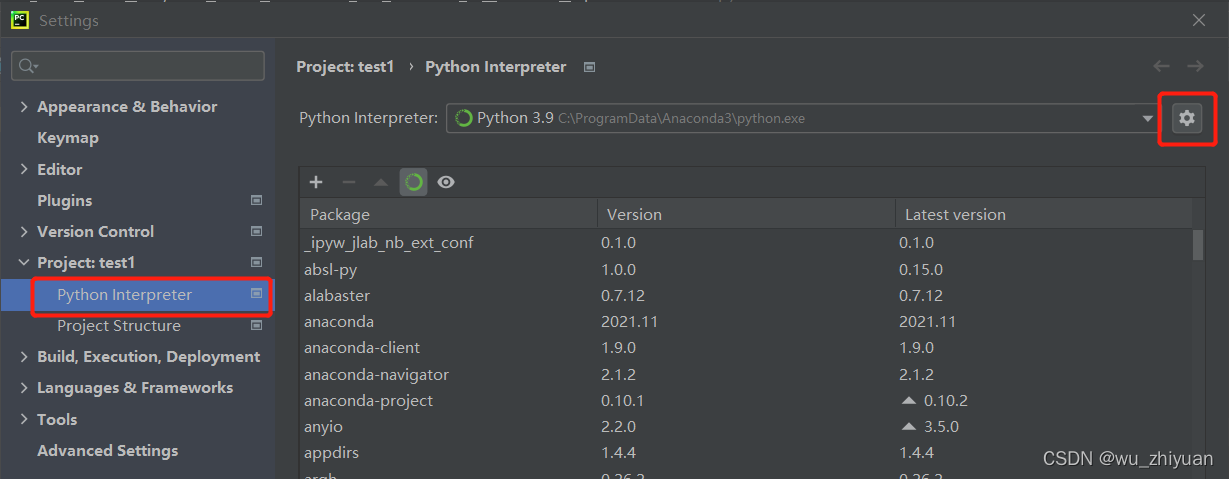Select the appdirs package row
This screenshot has height=479, width=1229.
point(746,453)
